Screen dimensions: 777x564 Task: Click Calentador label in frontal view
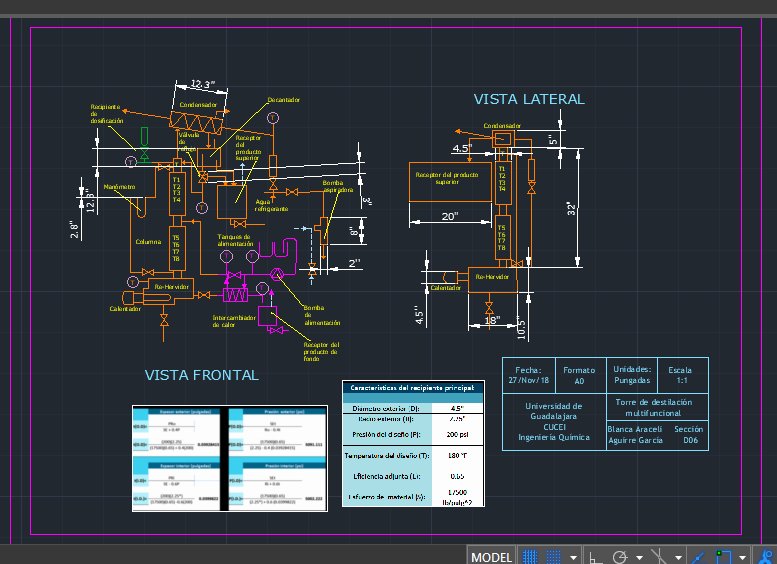(x=125, y=309)
